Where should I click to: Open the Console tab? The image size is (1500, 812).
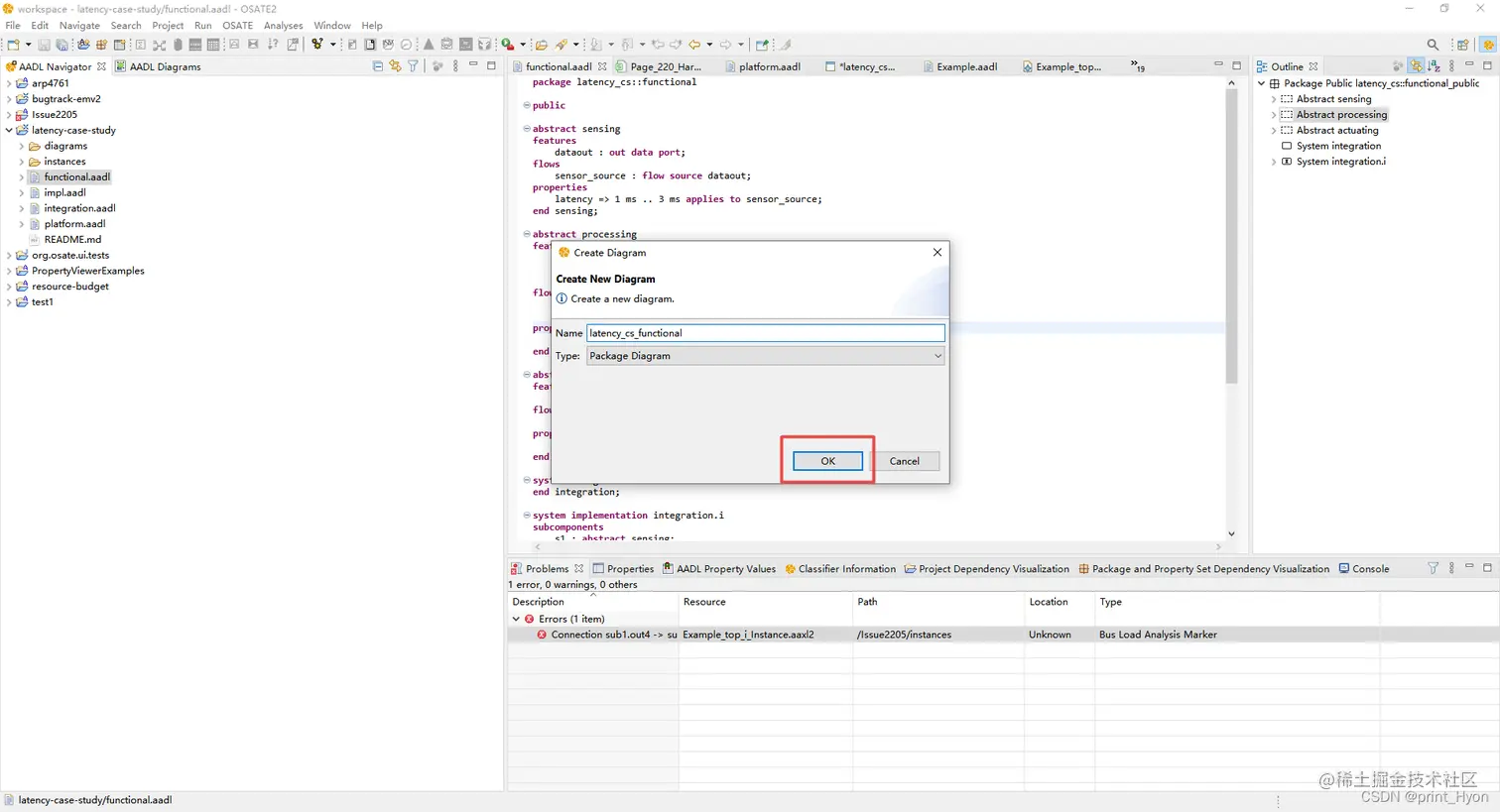coord(1363,569)
